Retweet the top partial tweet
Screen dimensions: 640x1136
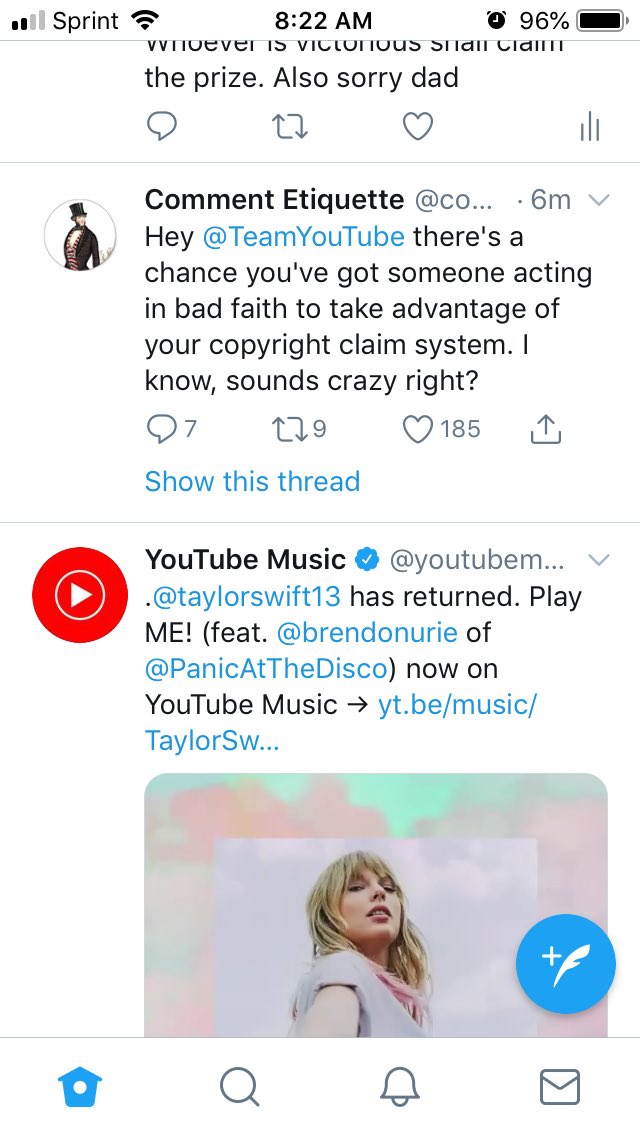(289, 127)
